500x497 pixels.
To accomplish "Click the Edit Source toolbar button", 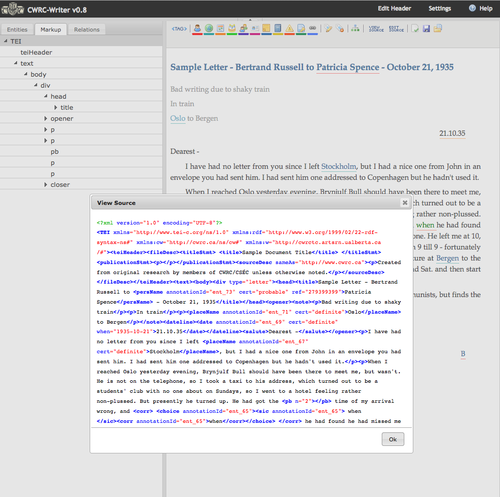I will tap(396, 29).
